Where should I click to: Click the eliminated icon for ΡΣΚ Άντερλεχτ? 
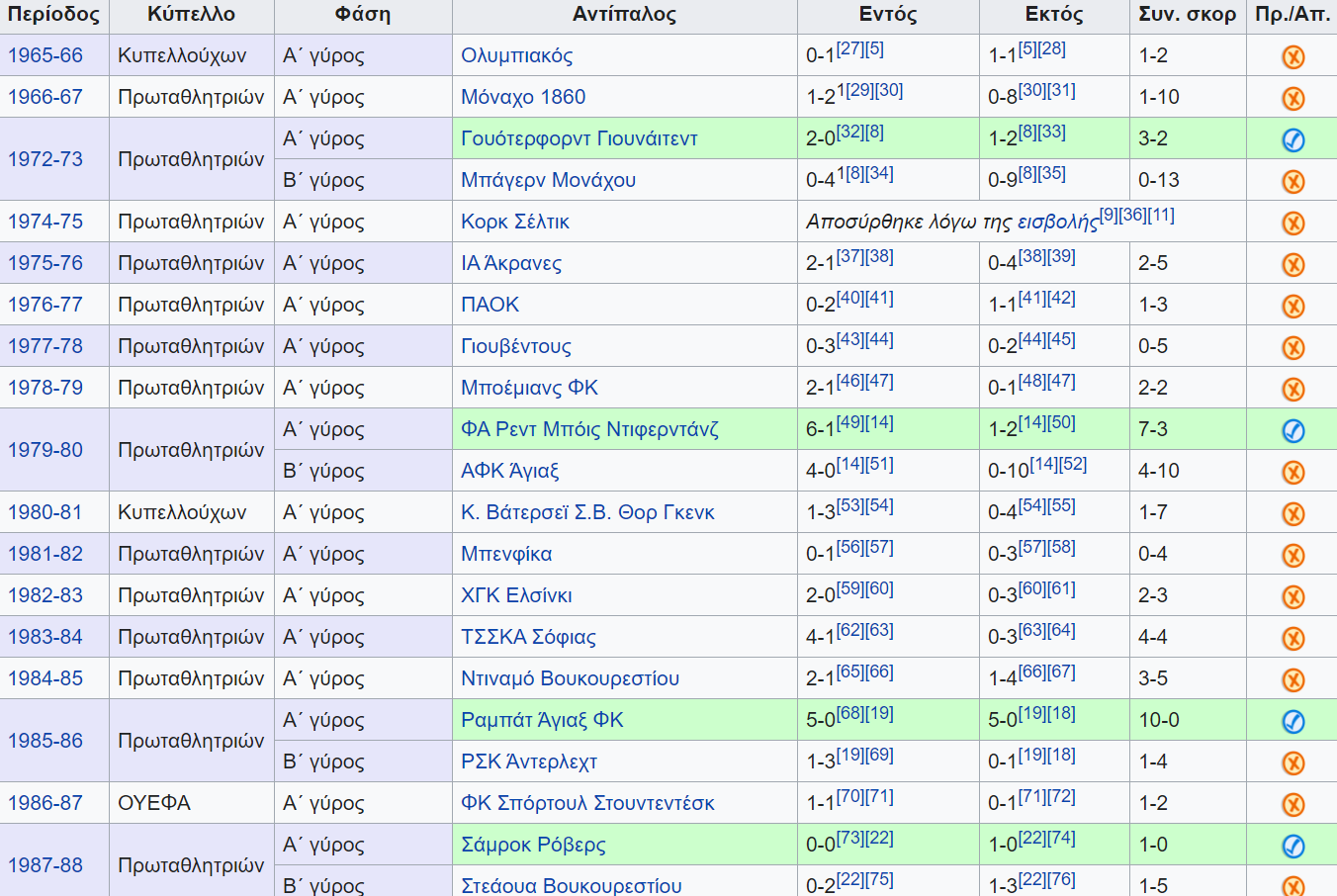[1292, 762]
